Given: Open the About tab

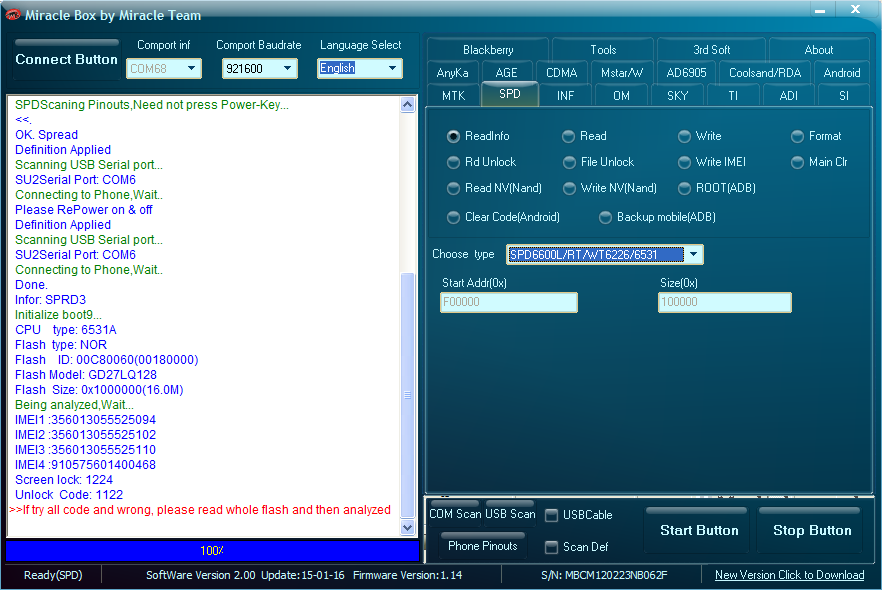Looking at the screenshot, I should [x=818, y=49].
